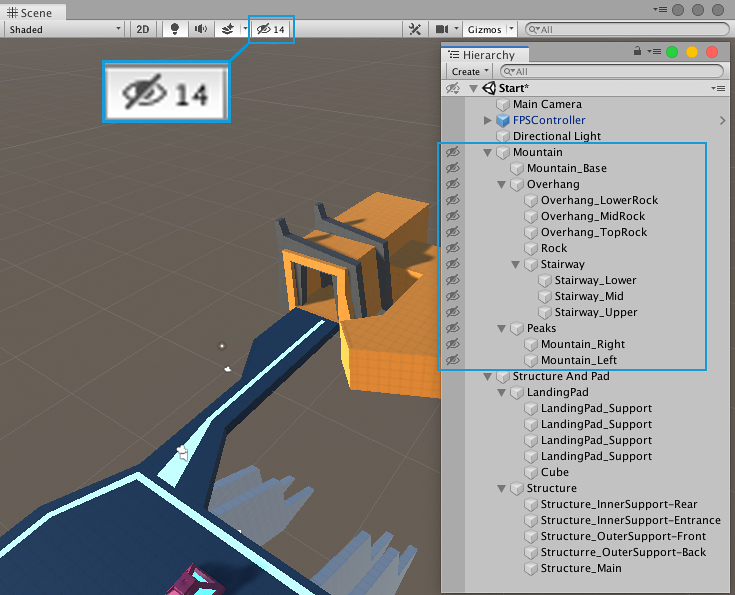Show the hidden Mountain object via eye icon
Image resolution: width=735 pixels, height=595 pixels.
coord(452,152)
